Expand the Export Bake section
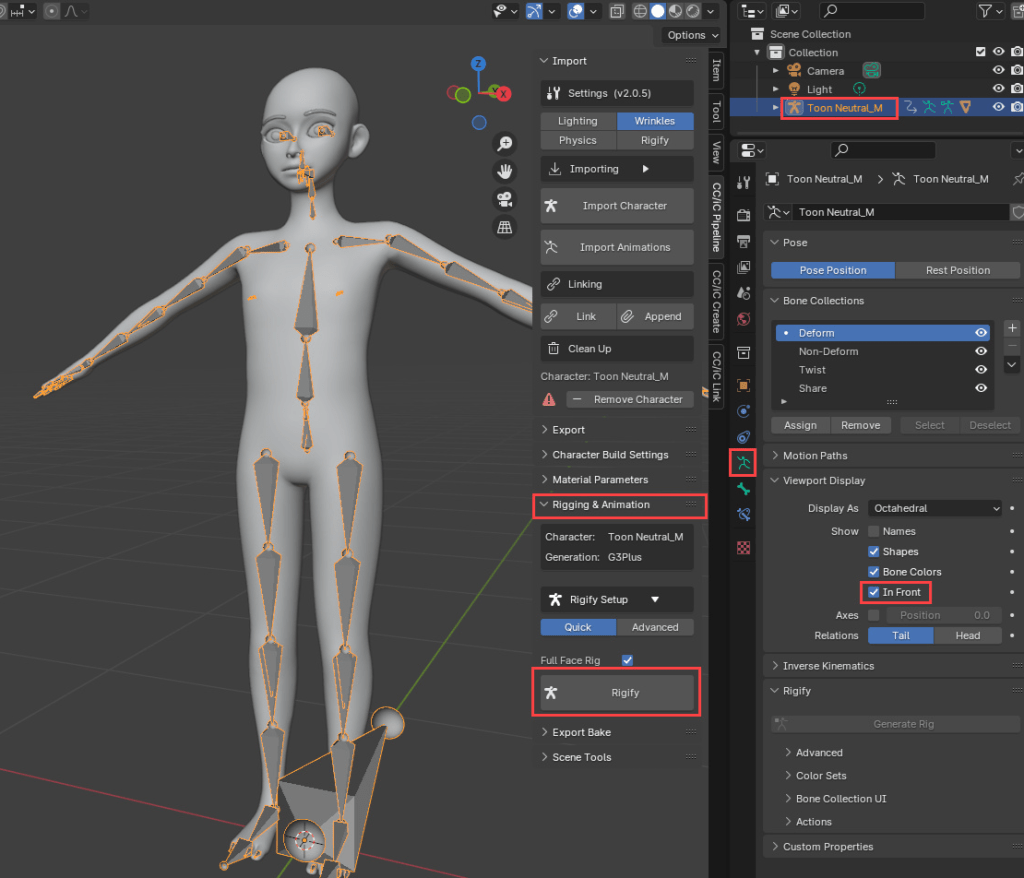1024x878 pixels. (x=581, y=732)
